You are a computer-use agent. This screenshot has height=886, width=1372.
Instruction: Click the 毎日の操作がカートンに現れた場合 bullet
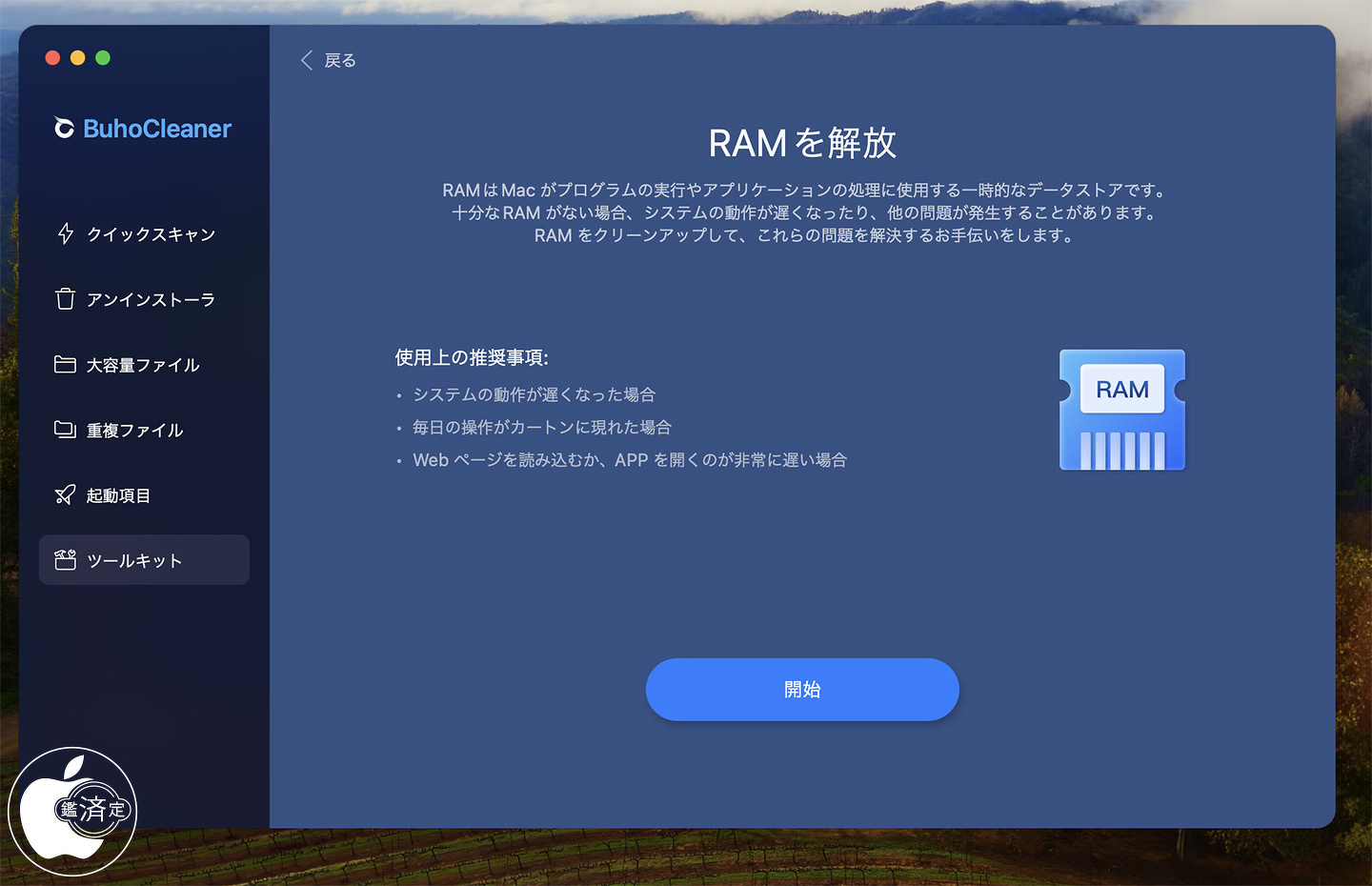click(x=541, y=427)
